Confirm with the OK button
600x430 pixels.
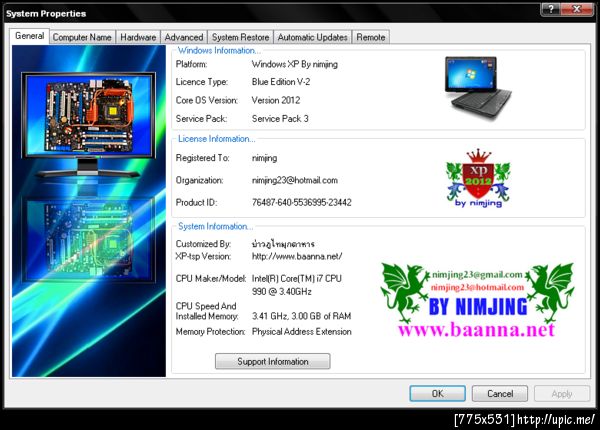tap(437, 393)
